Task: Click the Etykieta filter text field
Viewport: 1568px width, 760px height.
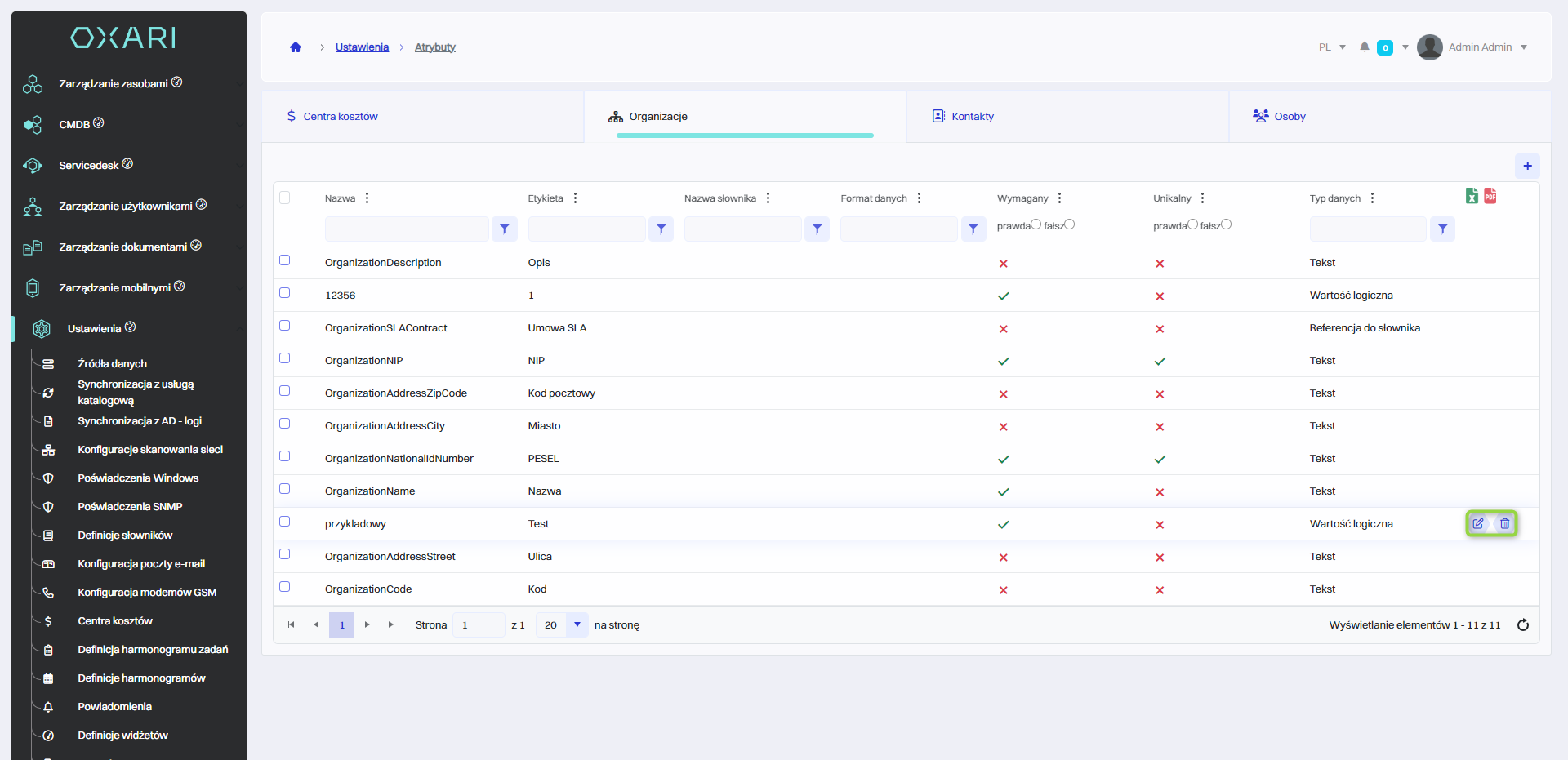Action: click(586, 229)
